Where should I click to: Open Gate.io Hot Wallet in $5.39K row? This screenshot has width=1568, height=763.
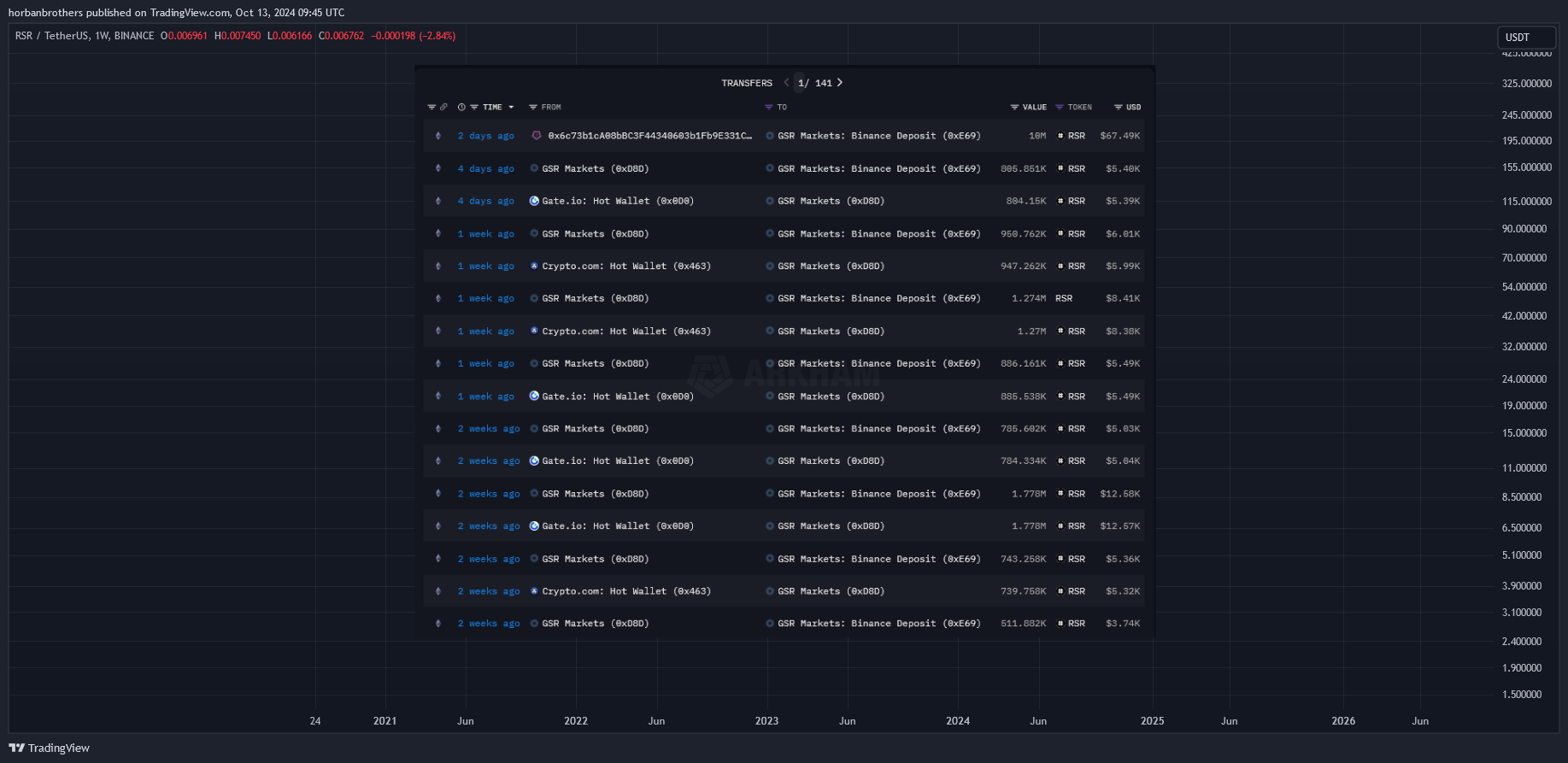coord(618,202)
